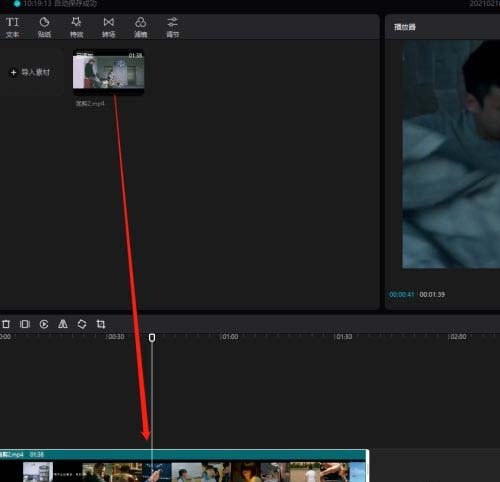Open the Transitions (转场) bowtie tab
The height and width of the screenshot is (482, 500).
point(109,27)
